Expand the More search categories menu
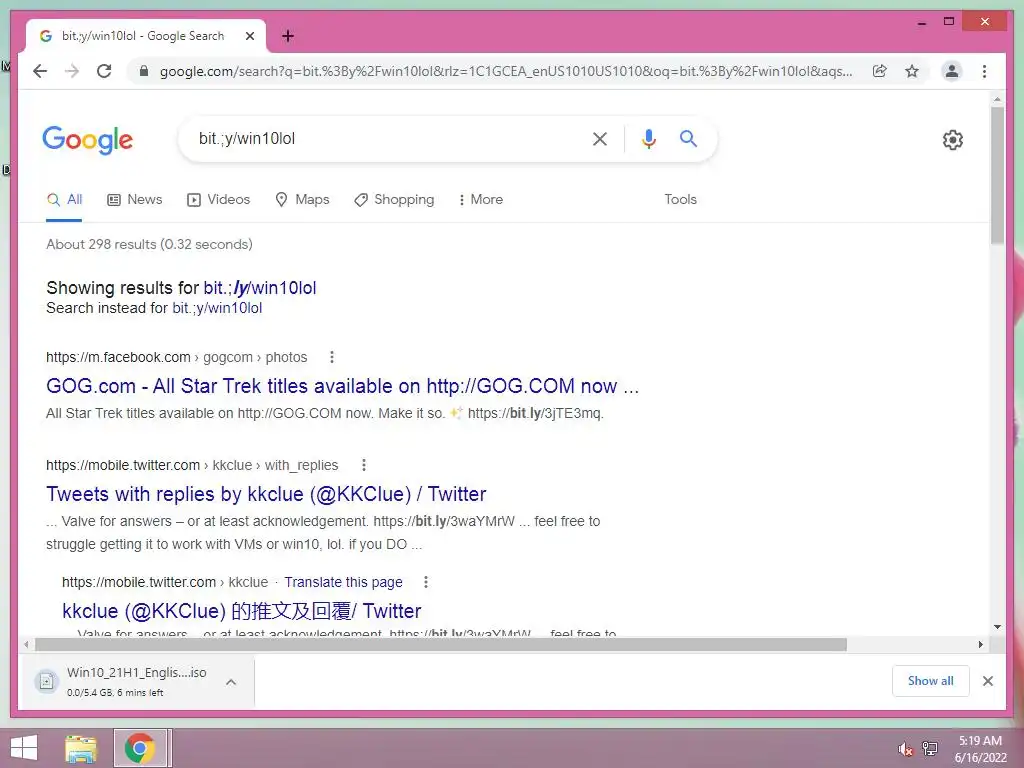1024x768 pixels. [480, 199]
